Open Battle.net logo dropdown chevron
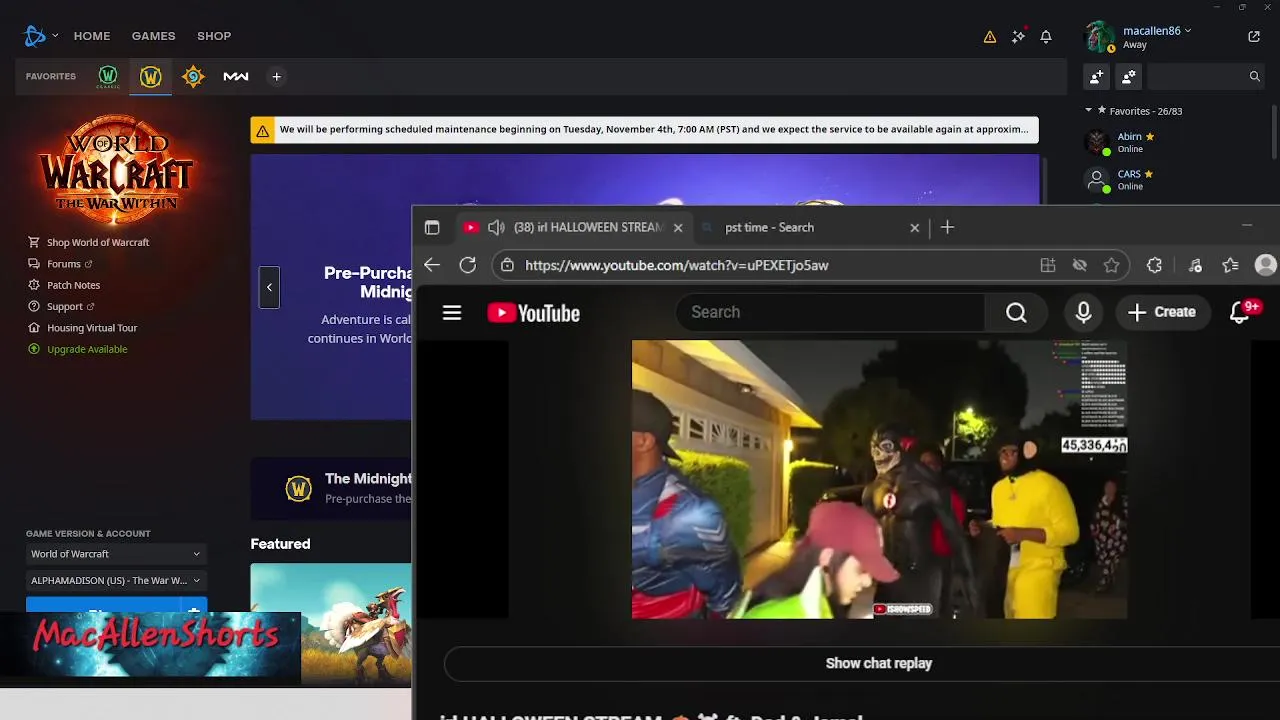The height and width of the screenshot is (720, 1280). tap(55, 36)
